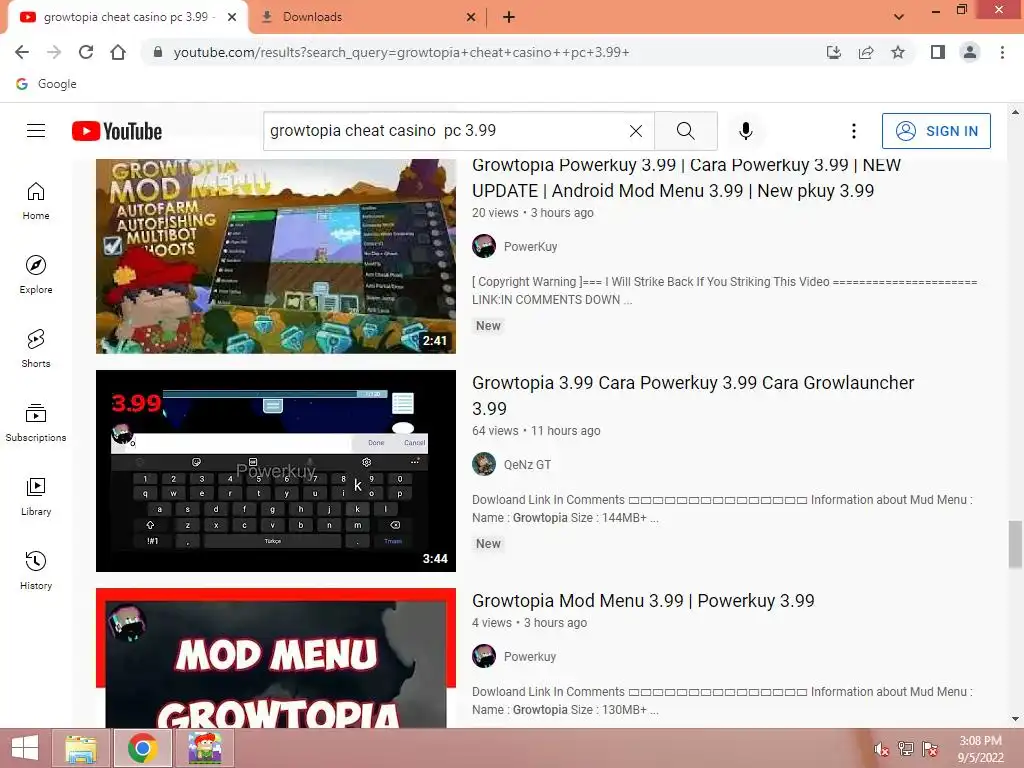
Task: Click the '64 views • 11 hours ago' text
Action: (536, 431)
